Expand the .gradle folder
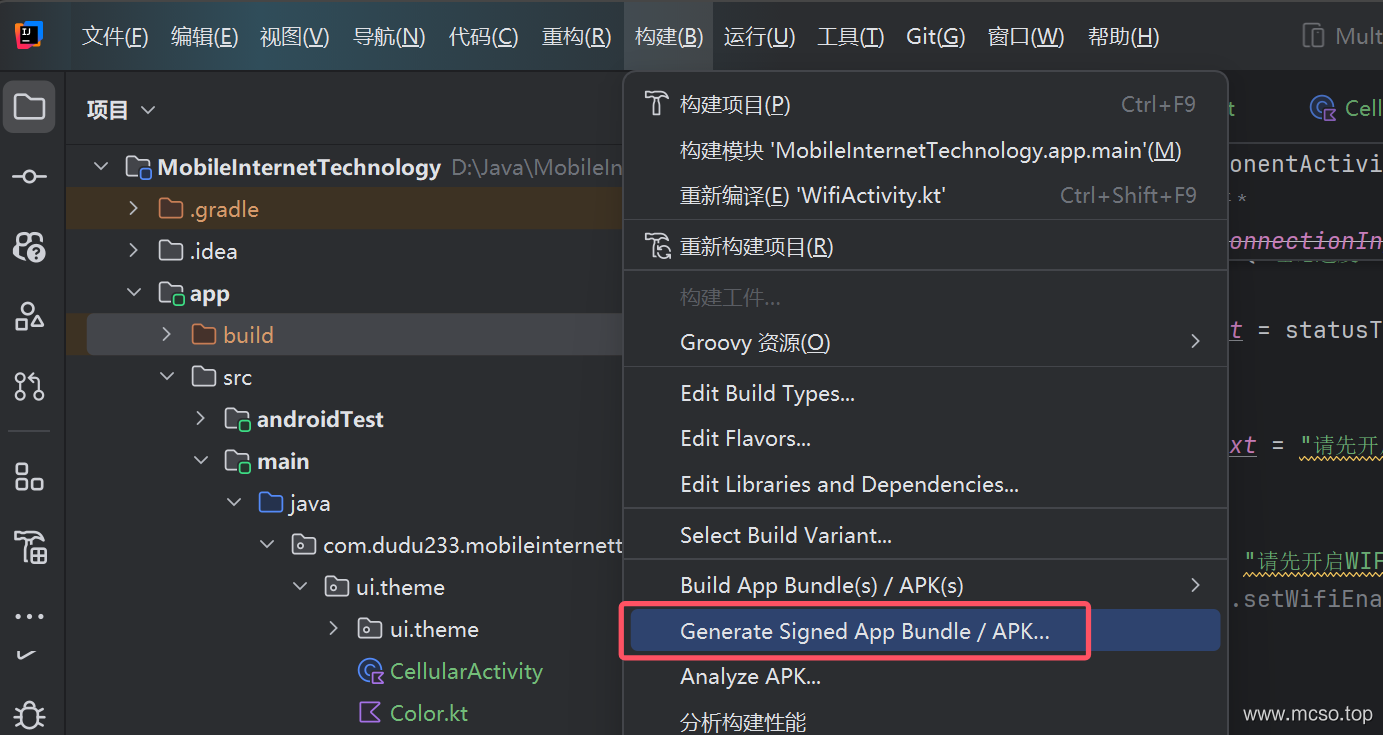Viewport: 1383px width, 735px height. point(134,209)
